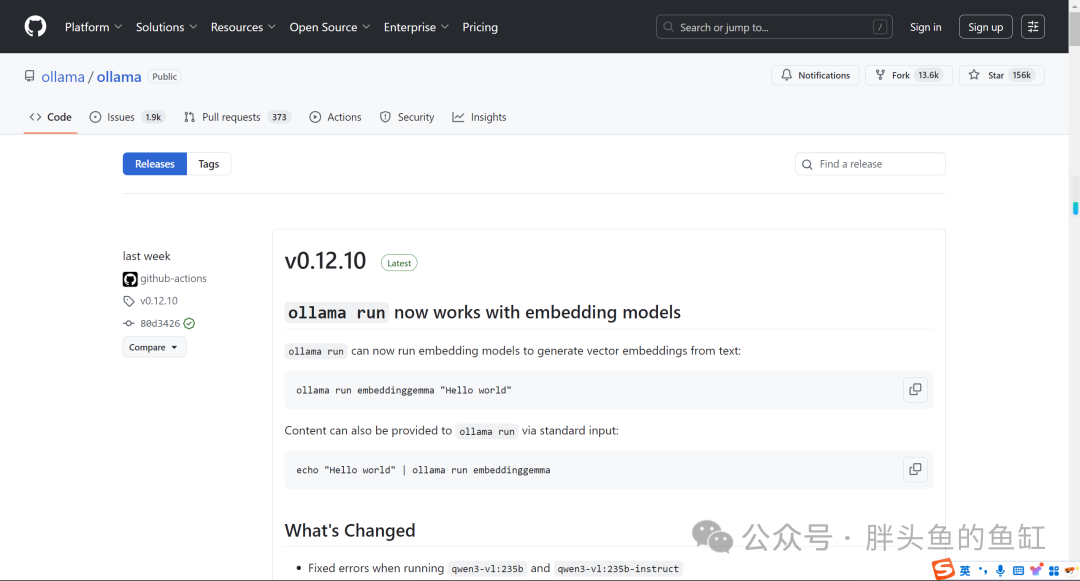Focus the Find a release field

(x=870, y=164)
